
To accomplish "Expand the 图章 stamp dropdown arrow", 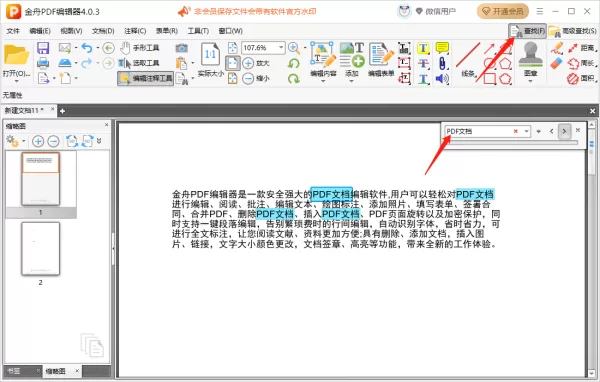I will pyautogui.click(x=530, y=81).
